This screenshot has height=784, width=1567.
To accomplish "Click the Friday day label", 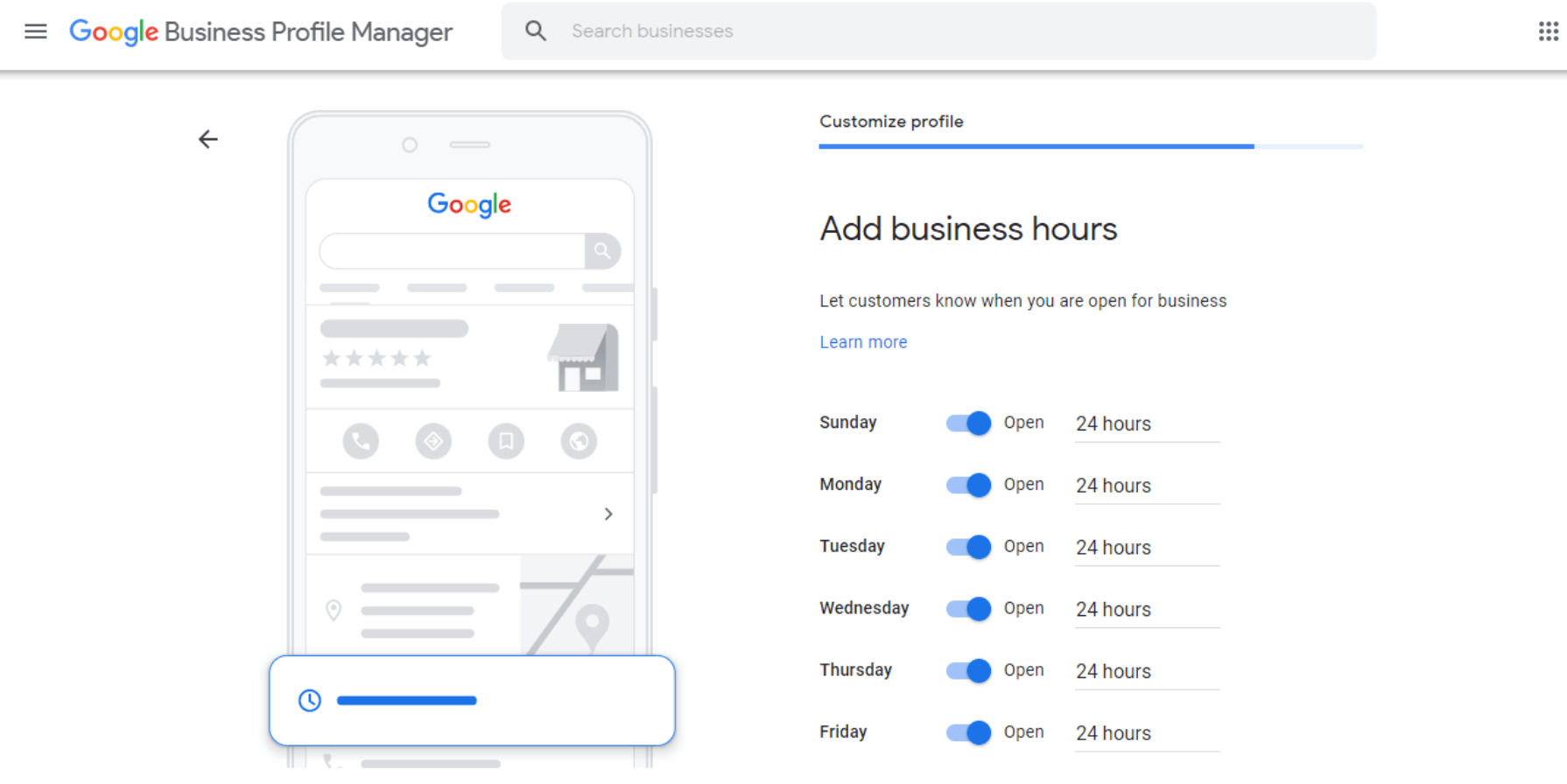I will [x=843, y=731].
